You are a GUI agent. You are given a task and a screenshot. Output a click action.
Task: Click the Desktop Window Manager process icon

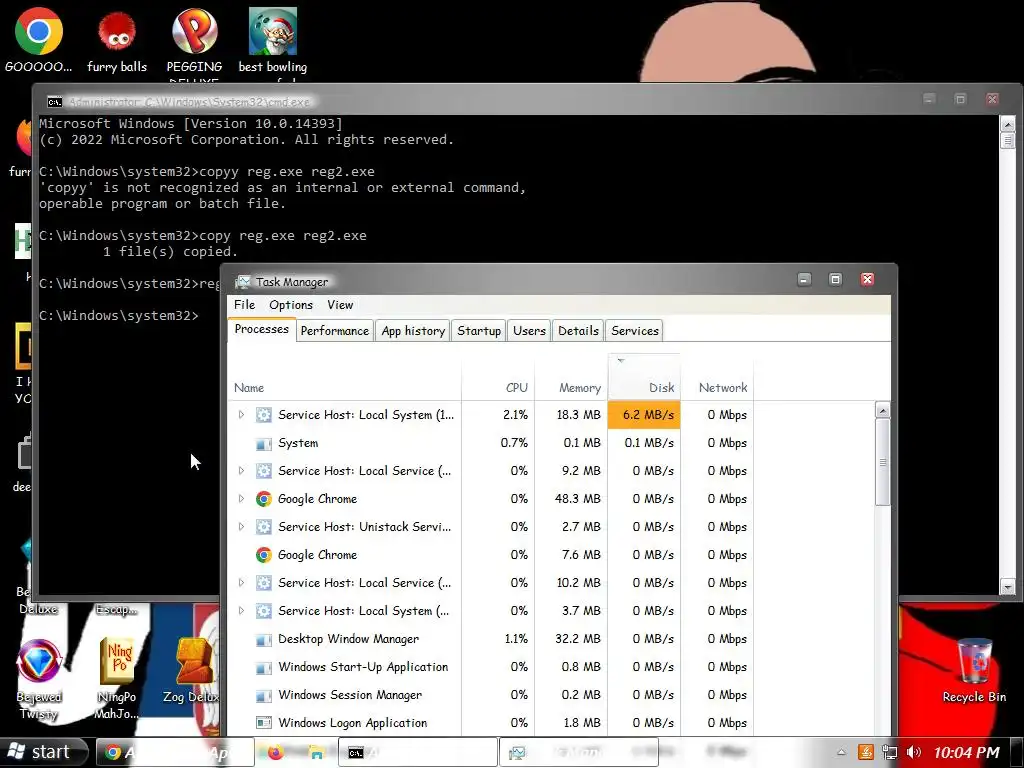point(263,639)
